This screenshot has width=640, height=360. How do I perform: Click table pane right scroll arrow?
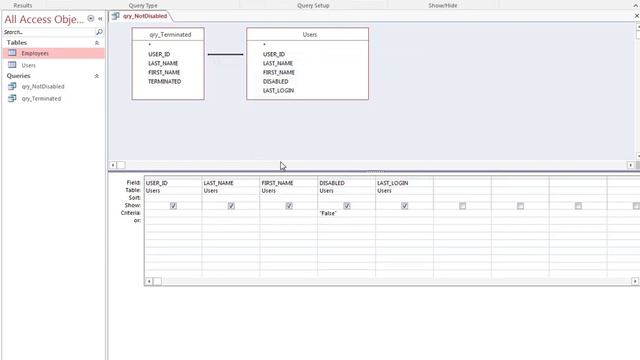click(631, 165)
